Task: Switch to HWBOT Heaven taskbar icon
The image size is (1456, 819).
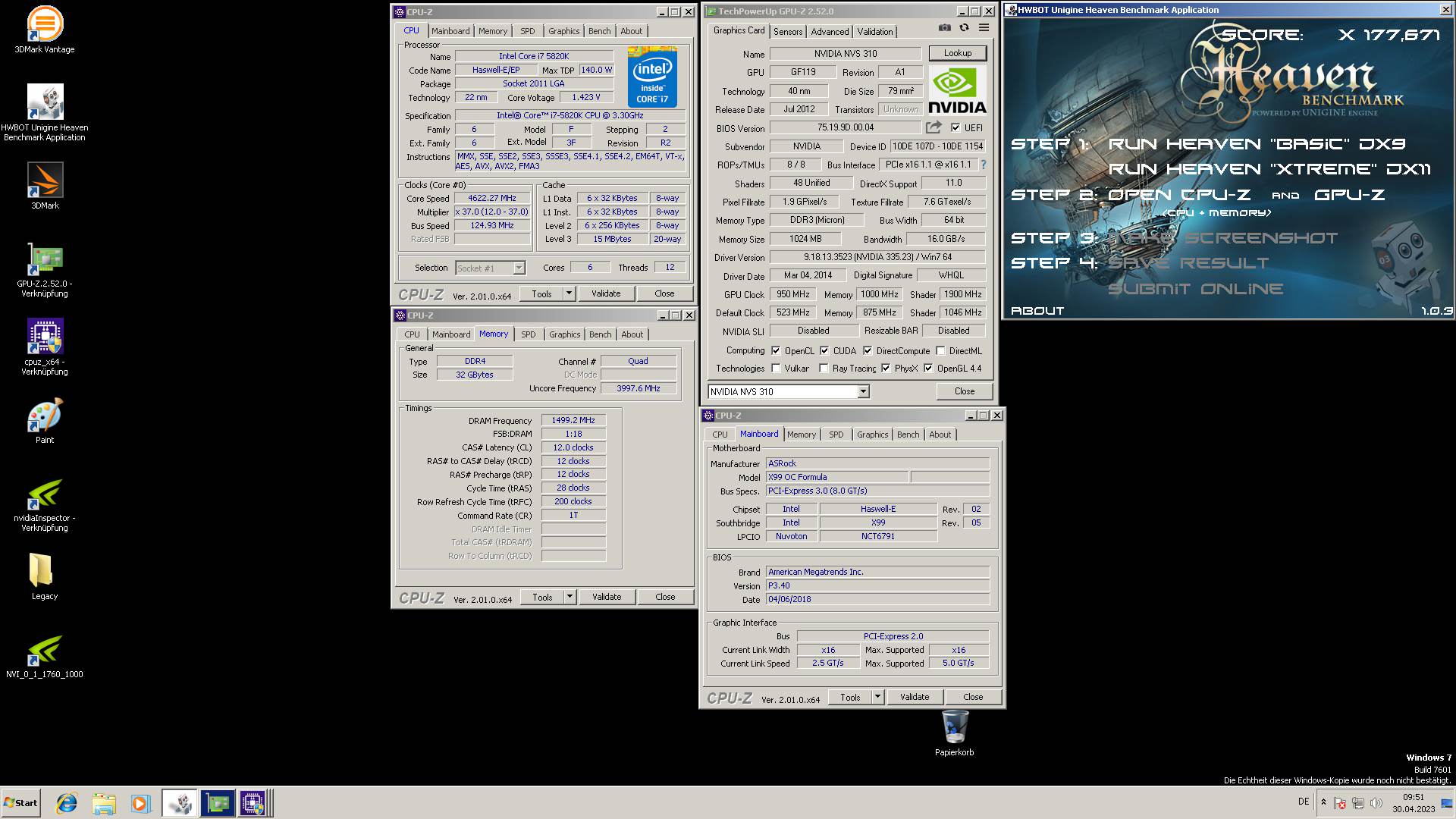Action: tap(180, 803)
